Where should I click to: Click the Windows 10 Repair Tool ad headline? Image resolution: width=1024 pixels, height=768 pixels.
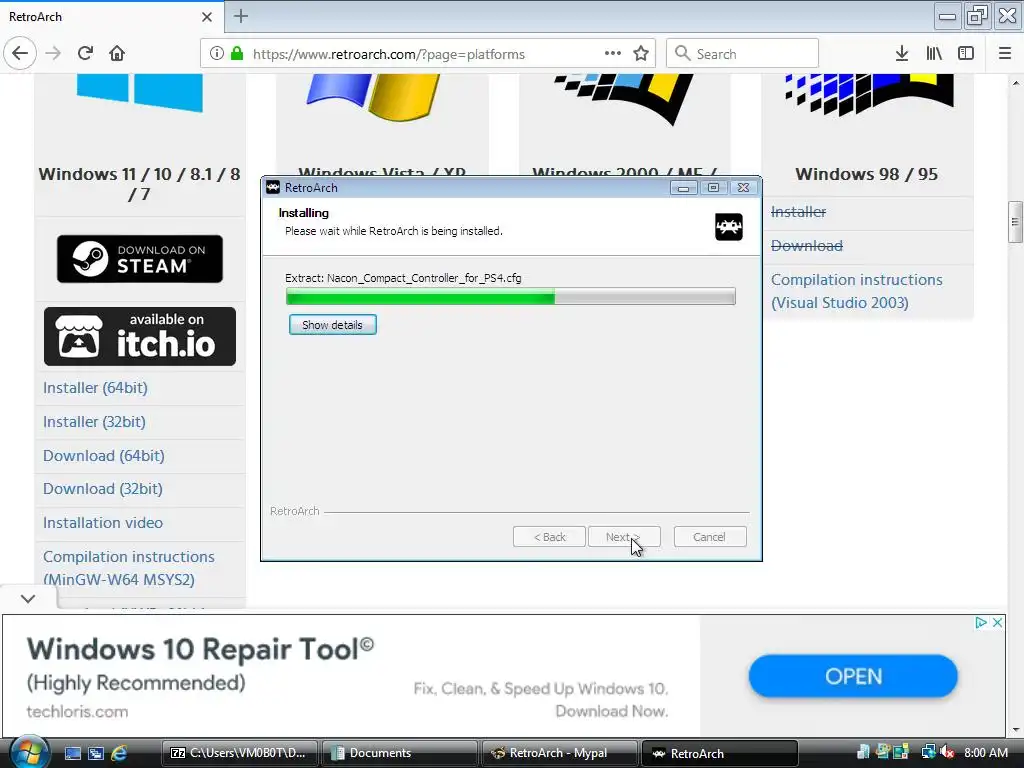(200, 649)
